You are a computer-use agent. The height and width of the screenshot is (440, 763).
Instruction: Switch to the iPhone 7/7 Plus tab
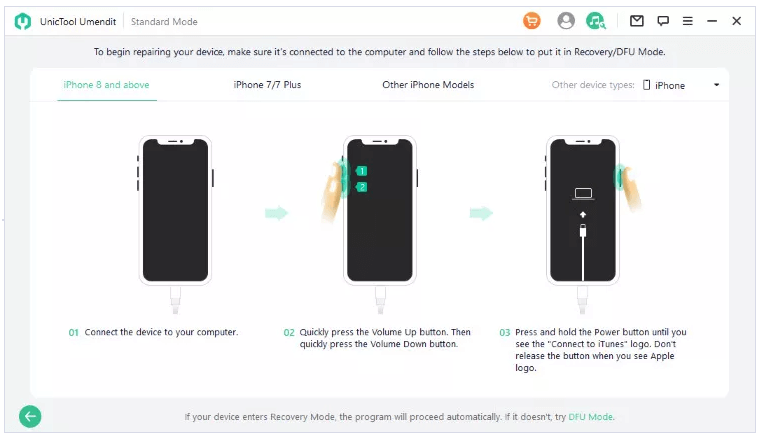pyautogui.click(x=267, y=85)
